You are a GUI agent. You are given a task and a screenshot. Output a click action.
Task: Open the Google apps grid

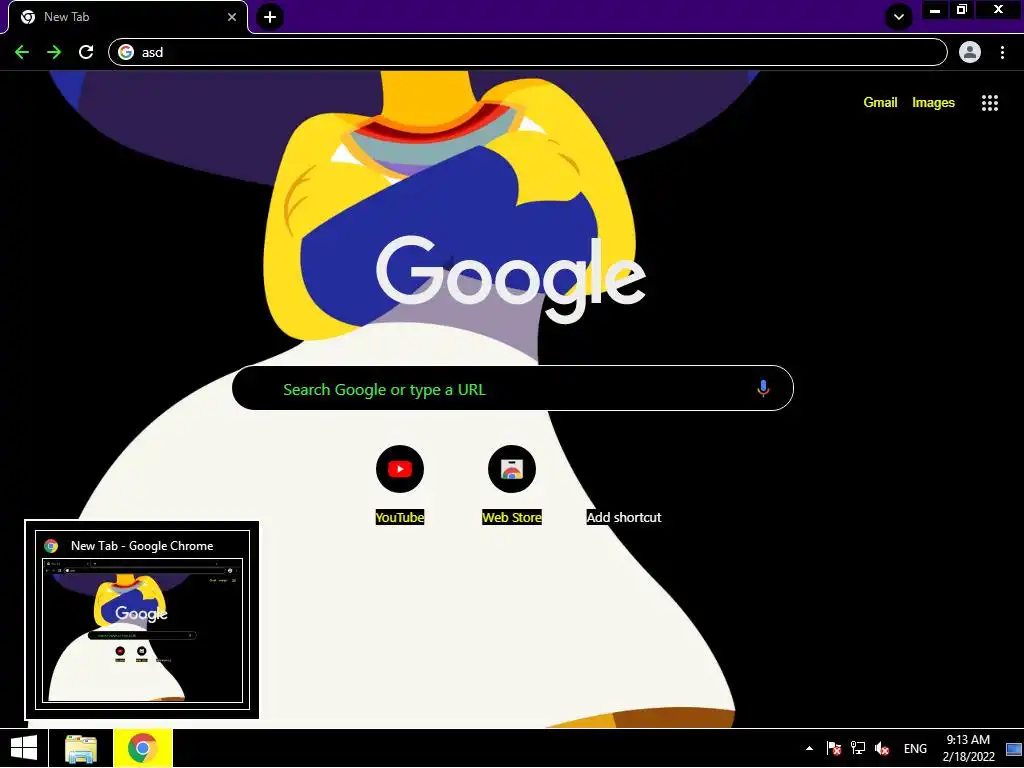click(x=989, y=103)
